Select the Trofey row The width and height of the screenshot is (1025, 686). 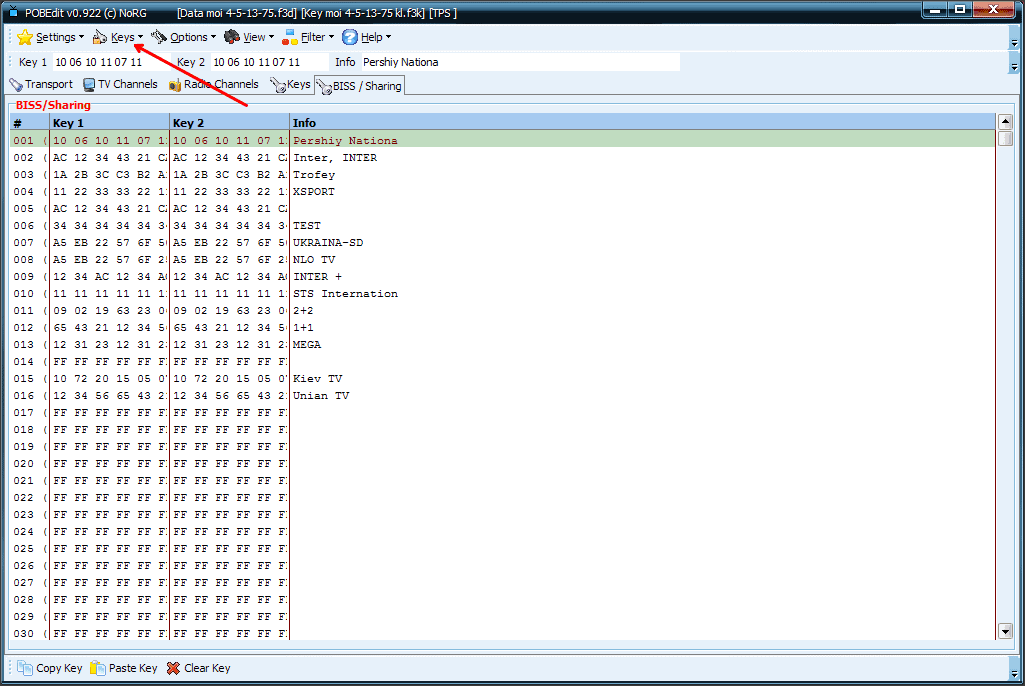click(x=502, y=175)
